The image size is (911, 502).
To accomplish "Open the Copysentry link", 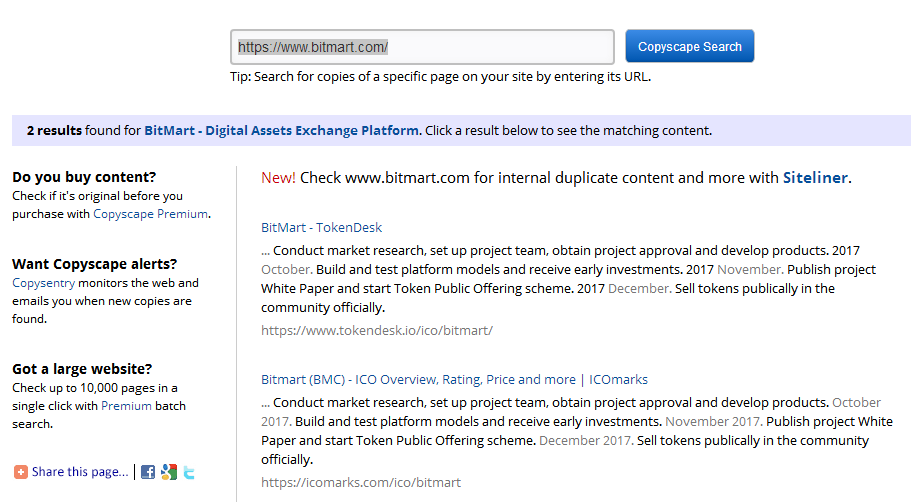I will 44,283.
